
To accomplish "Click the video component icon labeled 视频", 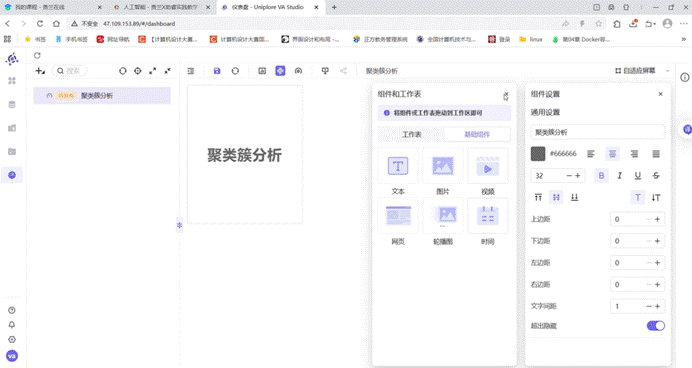I will (x=488, y=166).
